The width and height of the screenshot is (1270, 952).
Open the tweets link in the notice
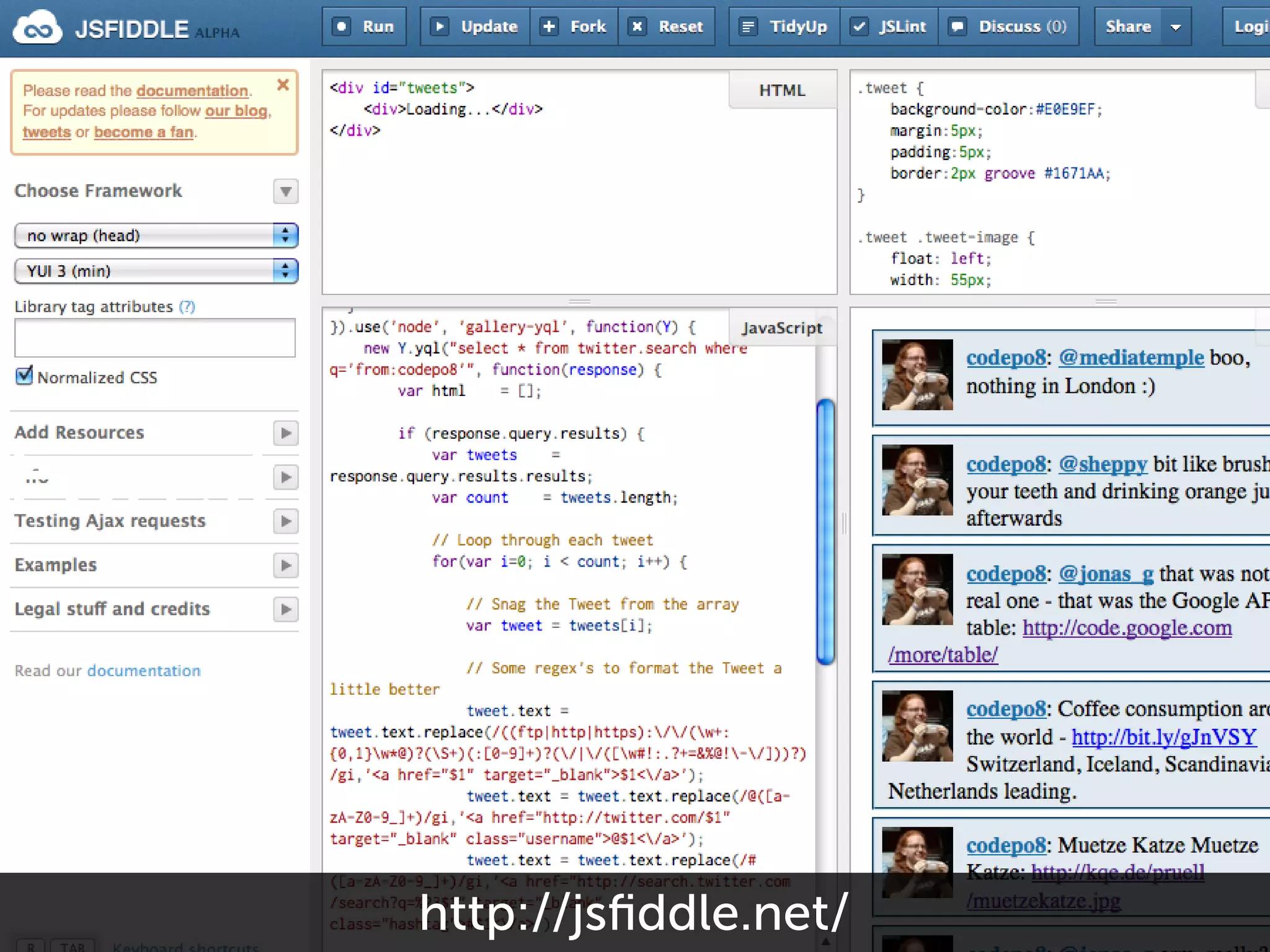(47, 132)
